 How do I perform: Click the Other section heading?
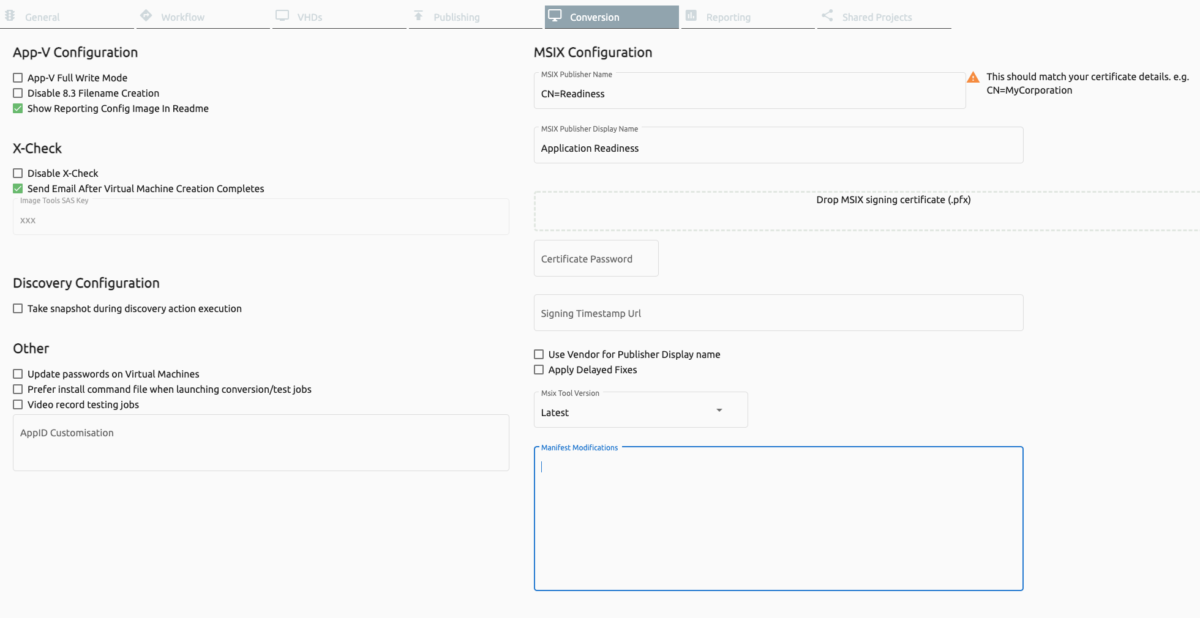point(31,348)
